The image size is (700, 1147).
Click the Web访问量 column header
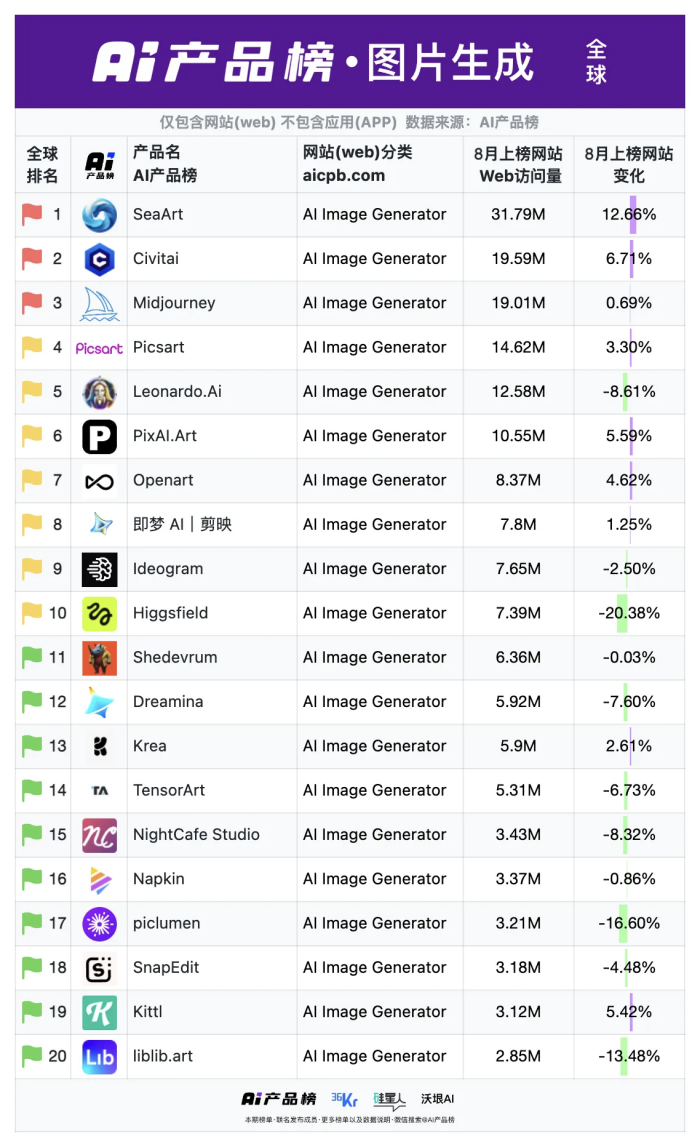[520, 176]
